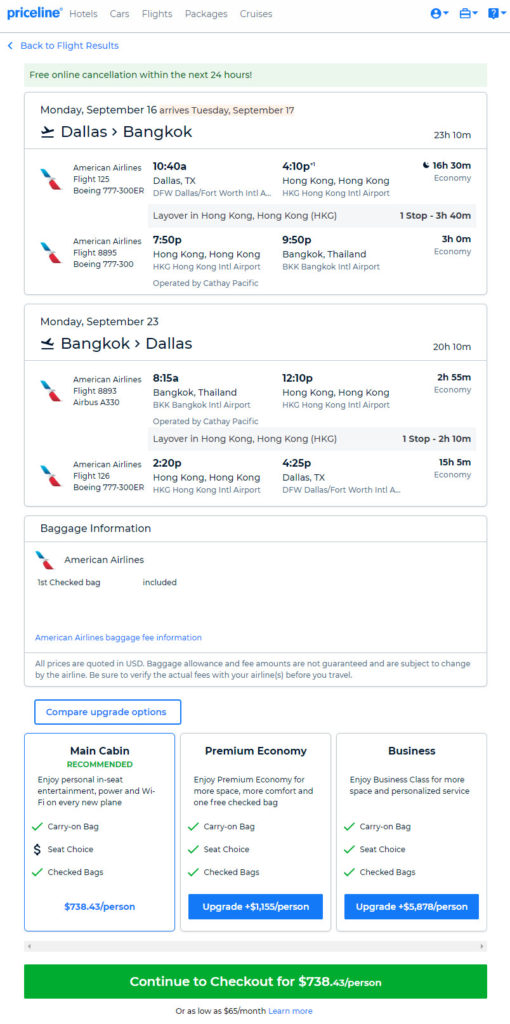This screenshot has width=510, height=1024.
Task: Click the American Airlines logo for Flight 125
Action: pyautogui.click(x=50, y=179)
